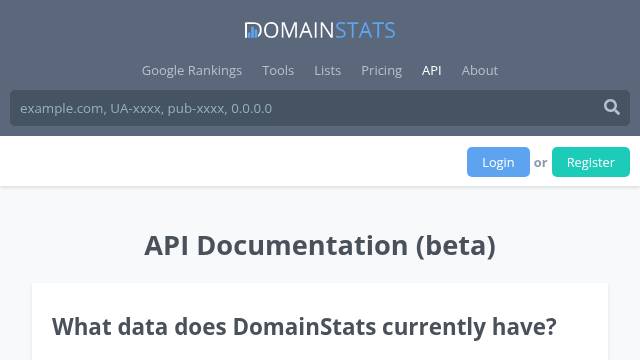Screen dimensions: 640x360
Task: Click the search magnifier icon
Action: click(612, 107)
